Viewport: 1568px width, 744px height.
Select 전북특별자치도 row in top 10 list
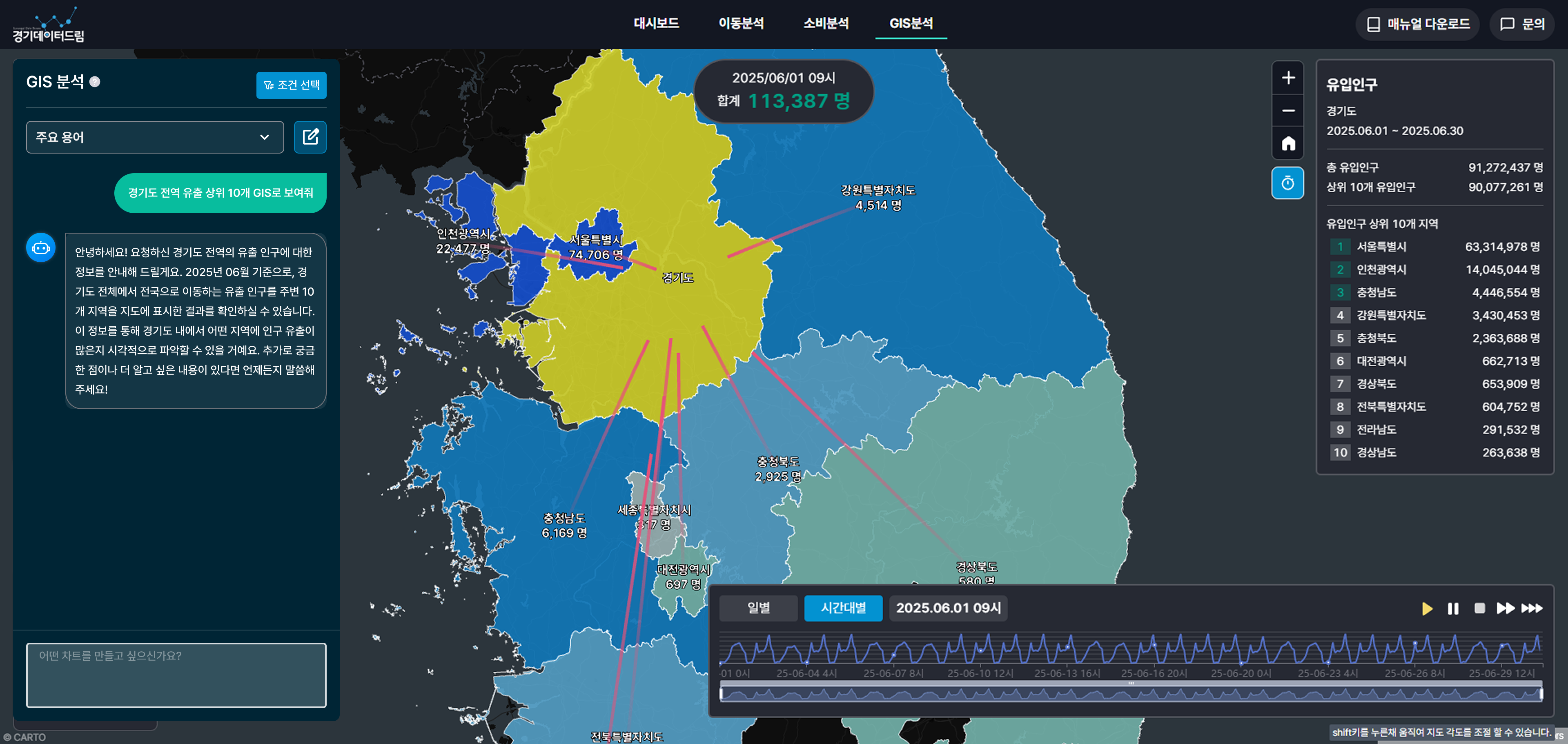point(1435,407)
